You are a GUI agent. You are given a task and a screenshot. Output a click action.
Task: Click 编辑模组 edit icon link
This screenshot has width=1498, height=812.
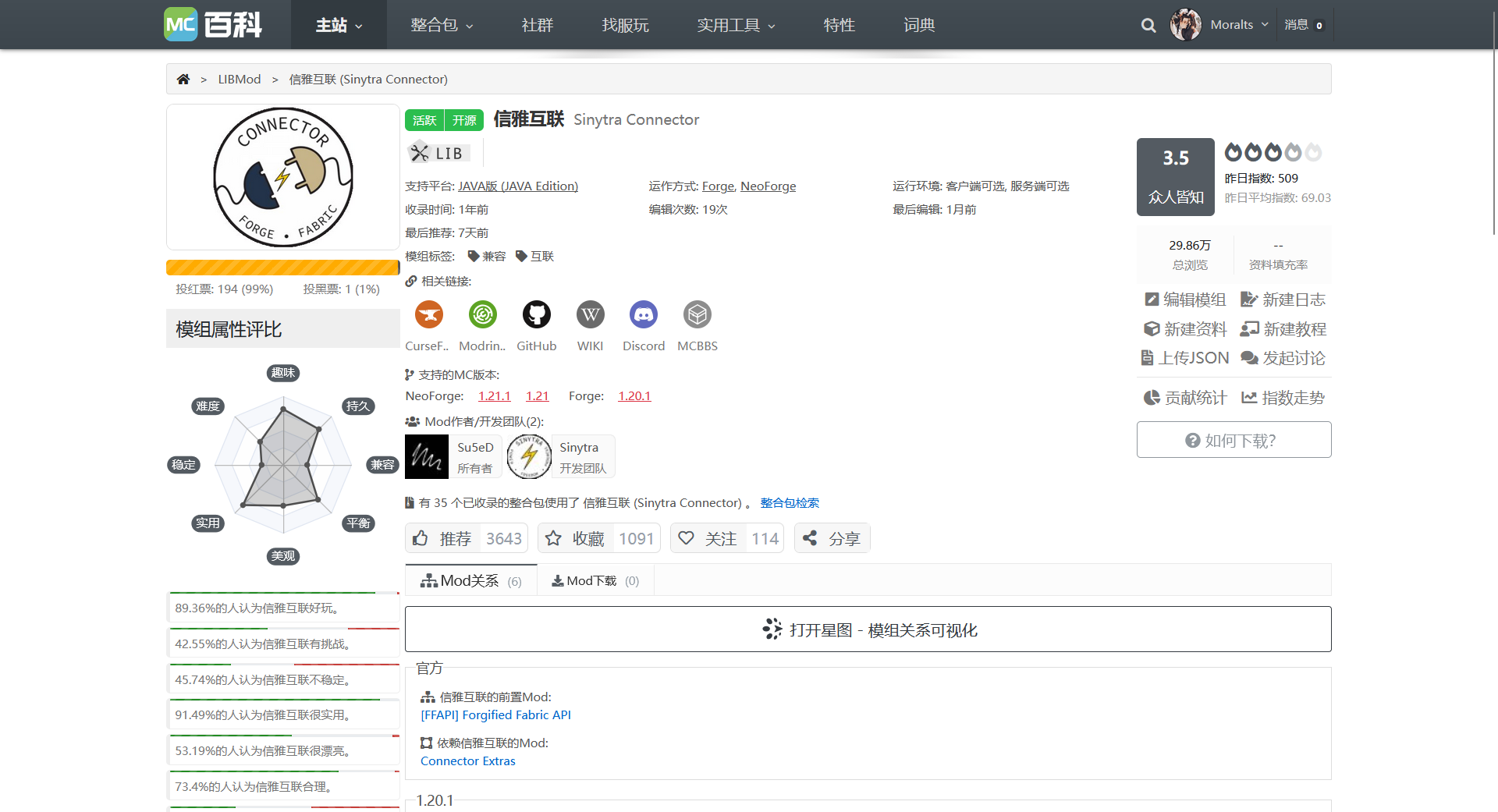[1185, 300]
